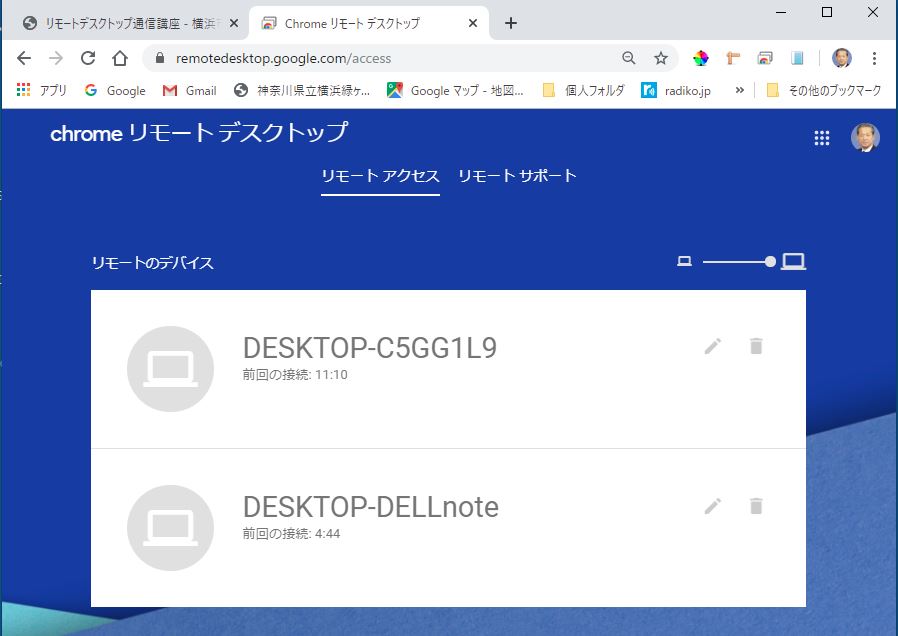Go forward in browser history
This screenshot has width=898, height=636.
(x=56, y=58)
